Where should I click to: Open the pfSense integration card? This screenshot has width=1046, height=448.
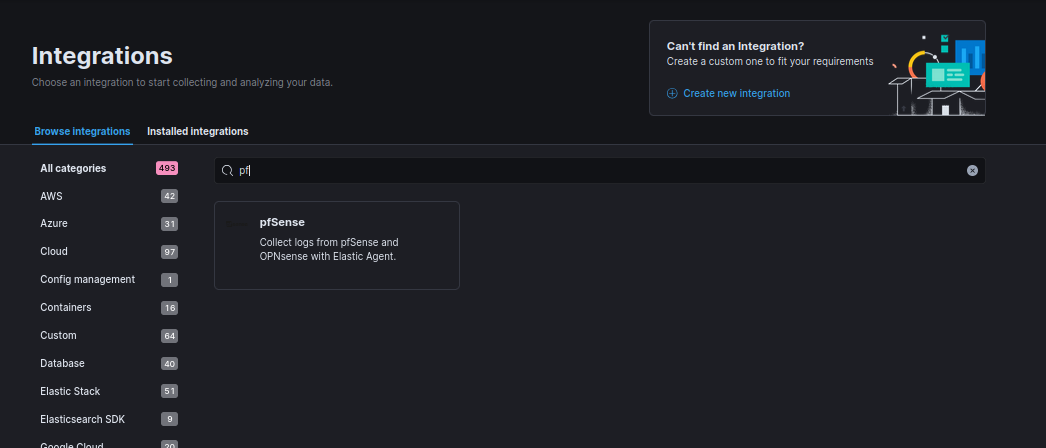click(x=337, y=246)
